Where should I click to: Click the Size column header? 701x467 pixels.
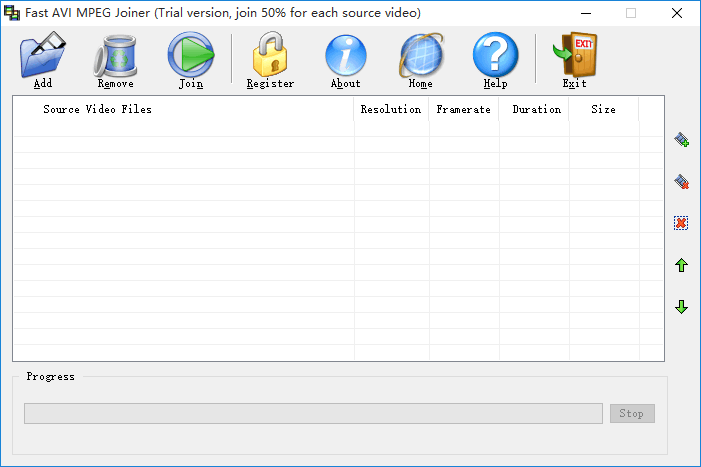[604, 109]
